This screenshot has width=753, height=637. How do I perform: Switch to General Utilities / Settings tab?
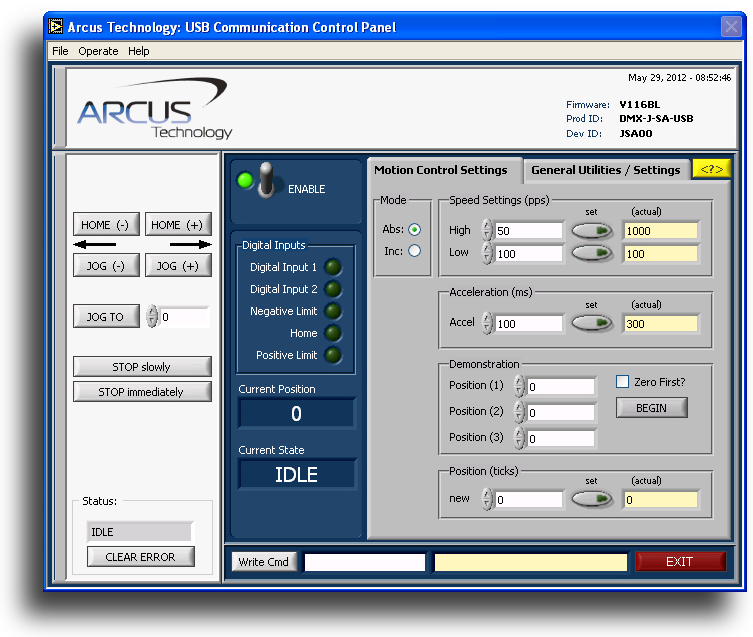point(605,170)
